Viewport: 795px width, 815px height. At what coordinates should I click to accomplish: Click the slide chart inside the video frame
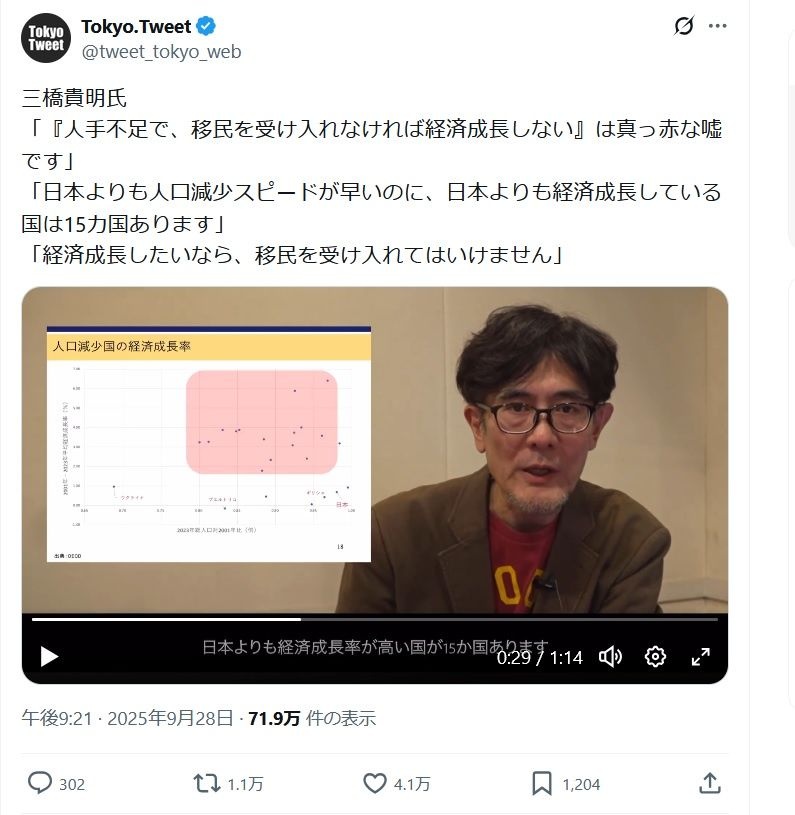tap(209, 444)
